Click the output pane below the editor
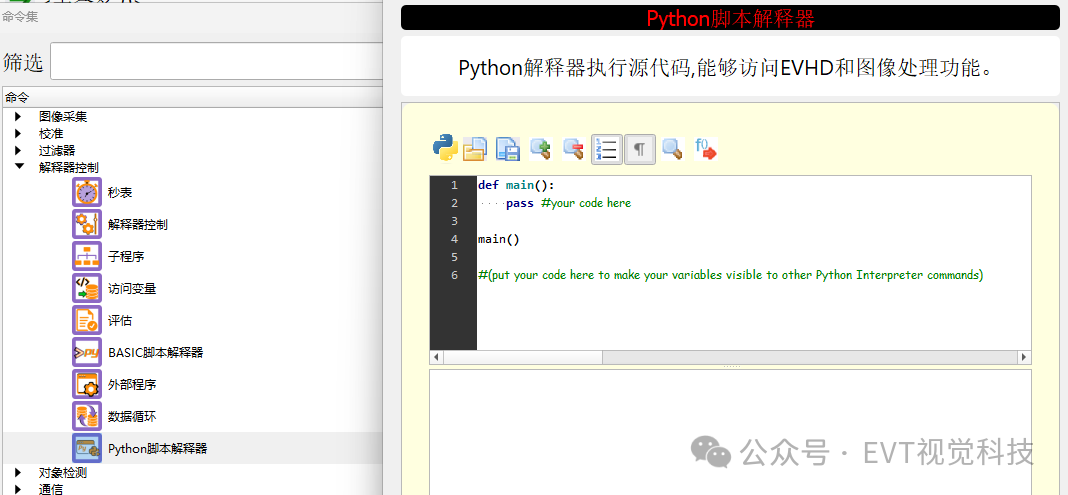Screen dimensions: 1068x495 click(x=730, y=432)
